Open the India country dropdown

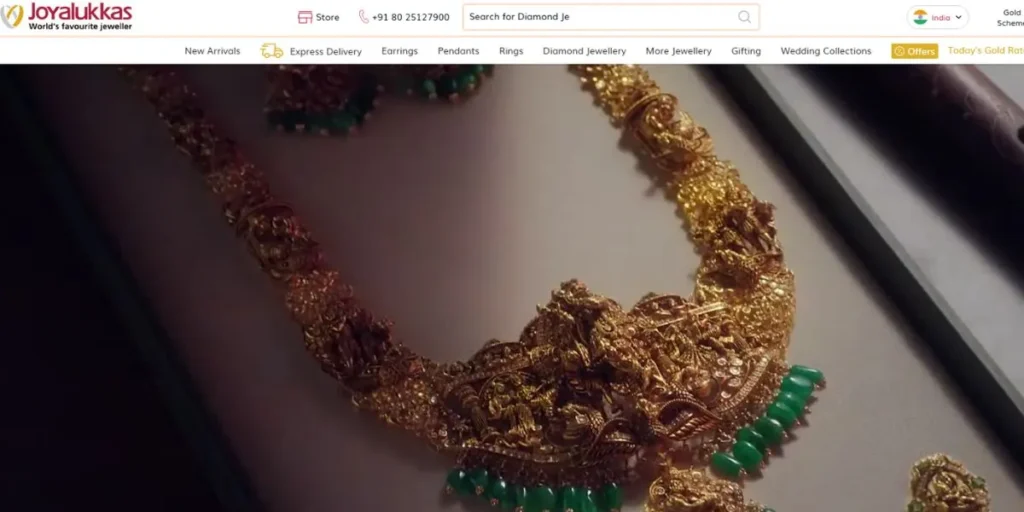(x=937, y=18)
